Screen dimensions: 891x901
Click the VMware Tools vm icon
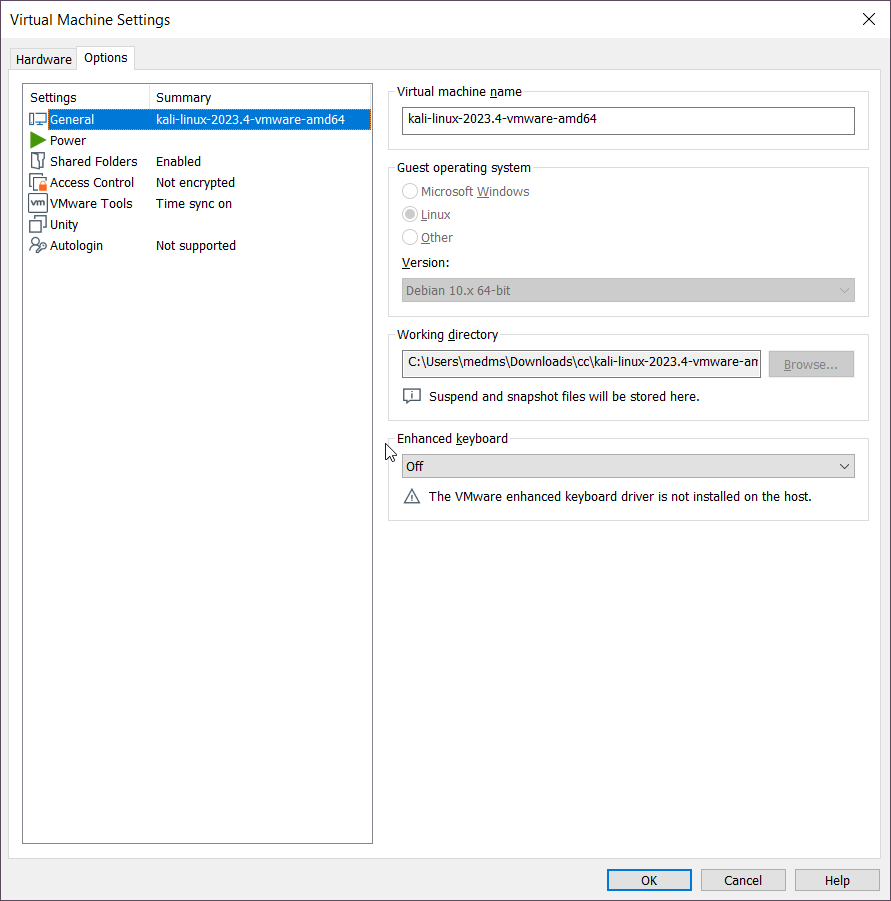coord(38,203)
